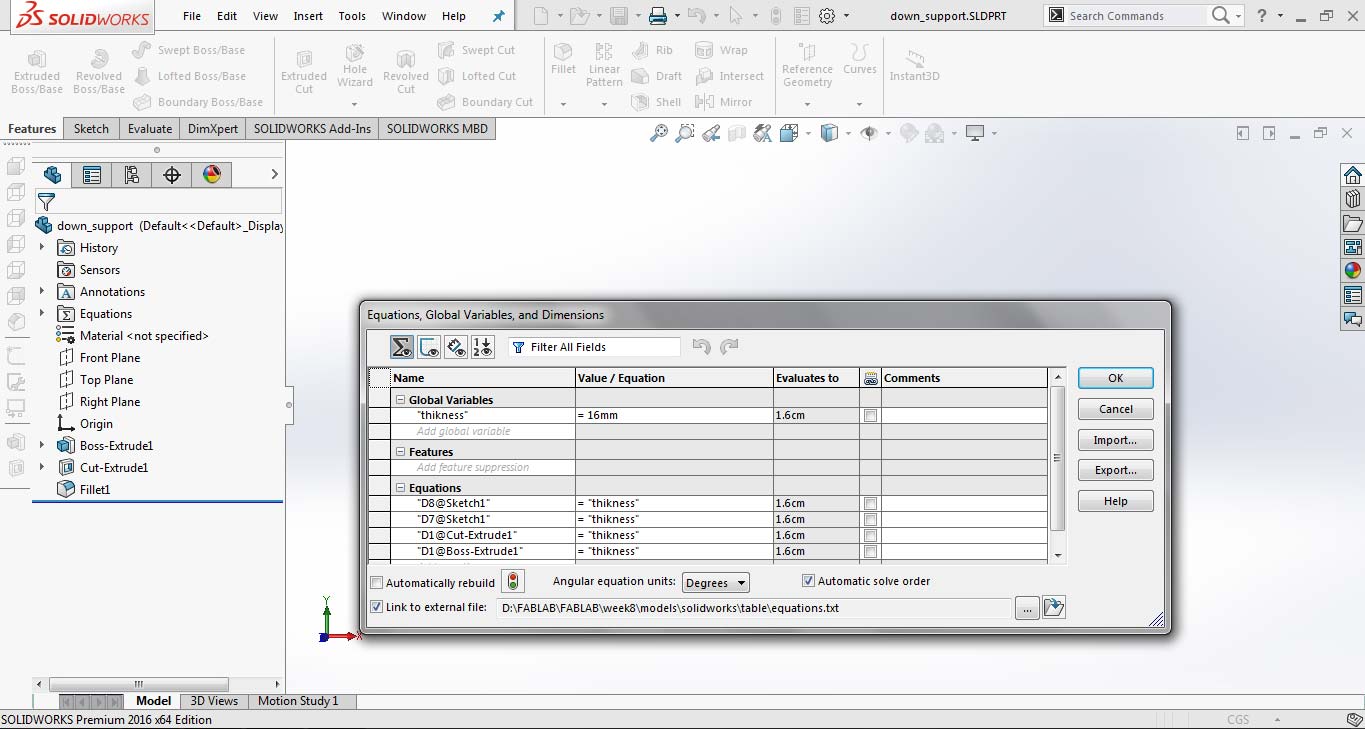The width and height of the screenshot is (1365, 729).
Task: Click the Export... button
Action: coord(1116,470)
